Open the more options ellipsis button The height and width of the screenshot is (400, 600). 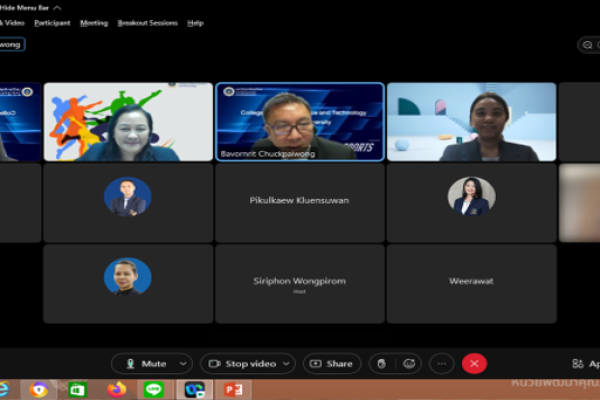point(442,364)
